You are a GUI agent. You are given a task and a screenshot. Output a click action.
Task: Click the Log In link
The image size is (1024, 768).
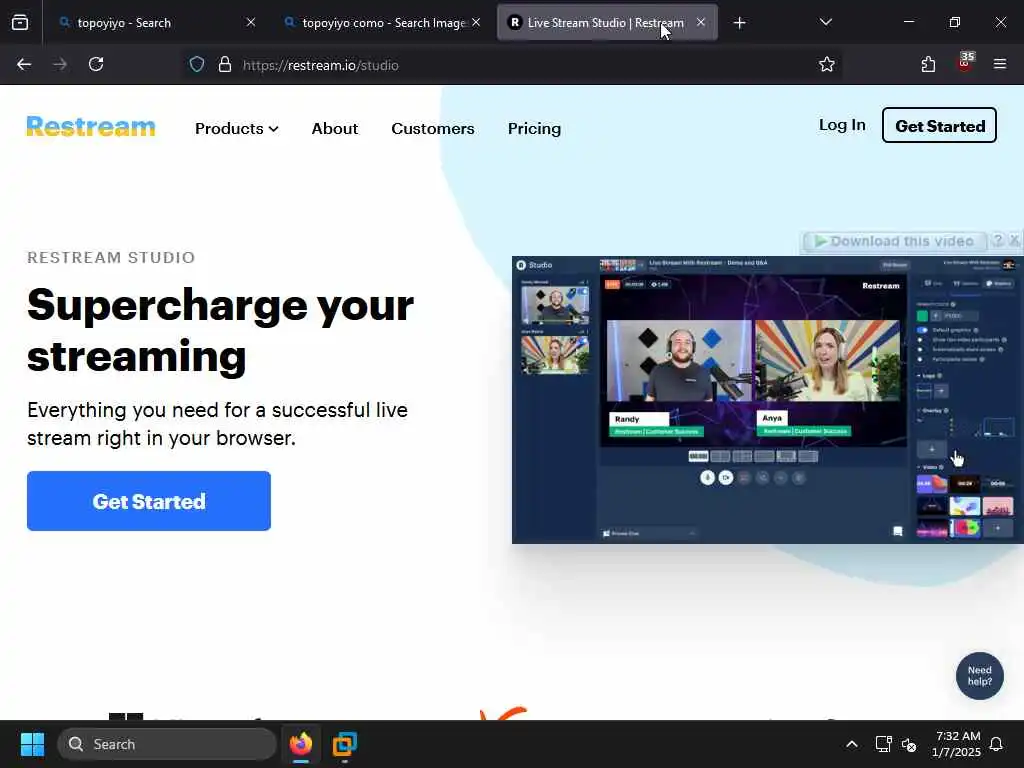point(842,125)
